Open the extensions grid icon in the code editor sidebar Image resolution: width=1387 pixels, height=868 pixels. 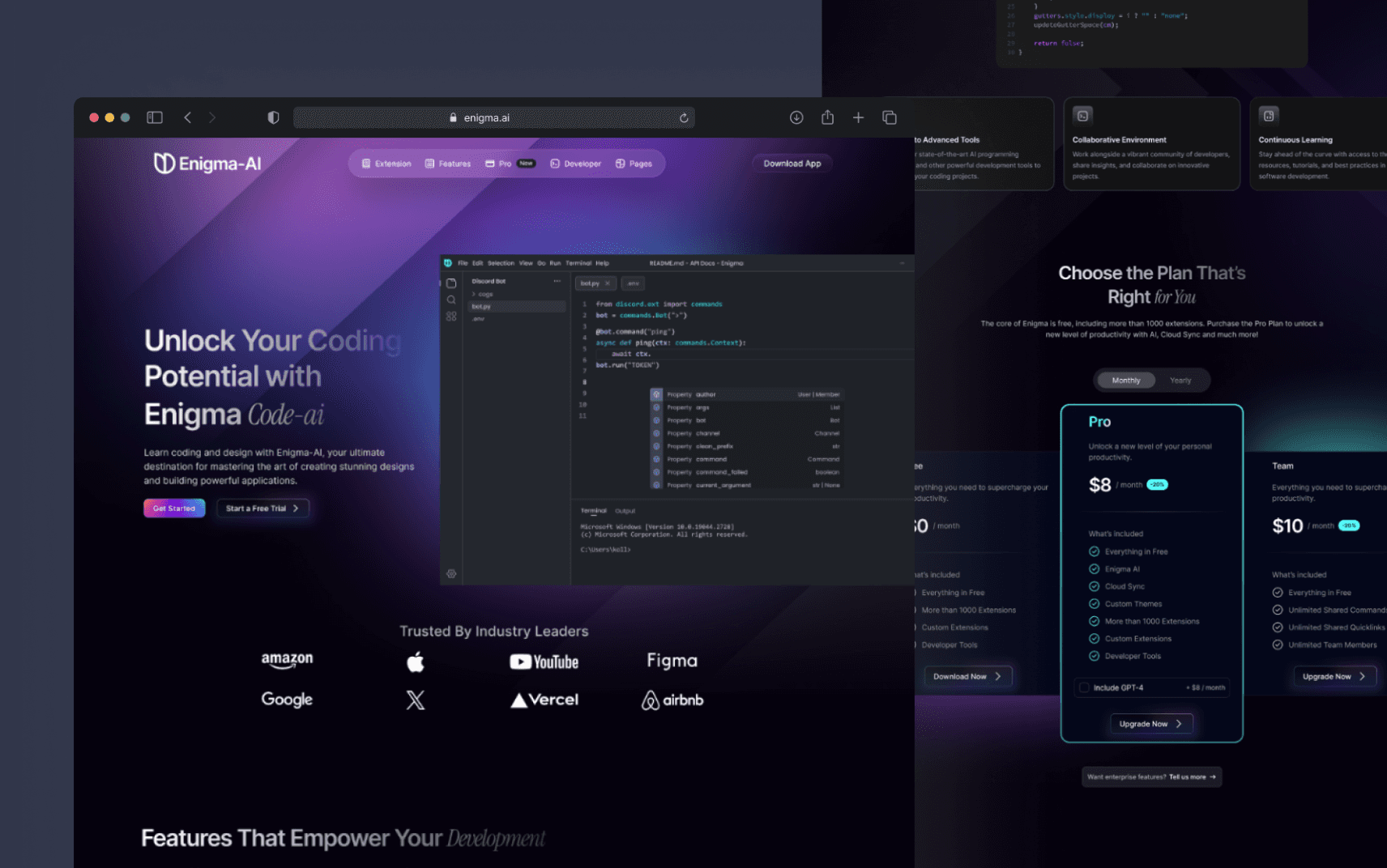pos(451,316)
